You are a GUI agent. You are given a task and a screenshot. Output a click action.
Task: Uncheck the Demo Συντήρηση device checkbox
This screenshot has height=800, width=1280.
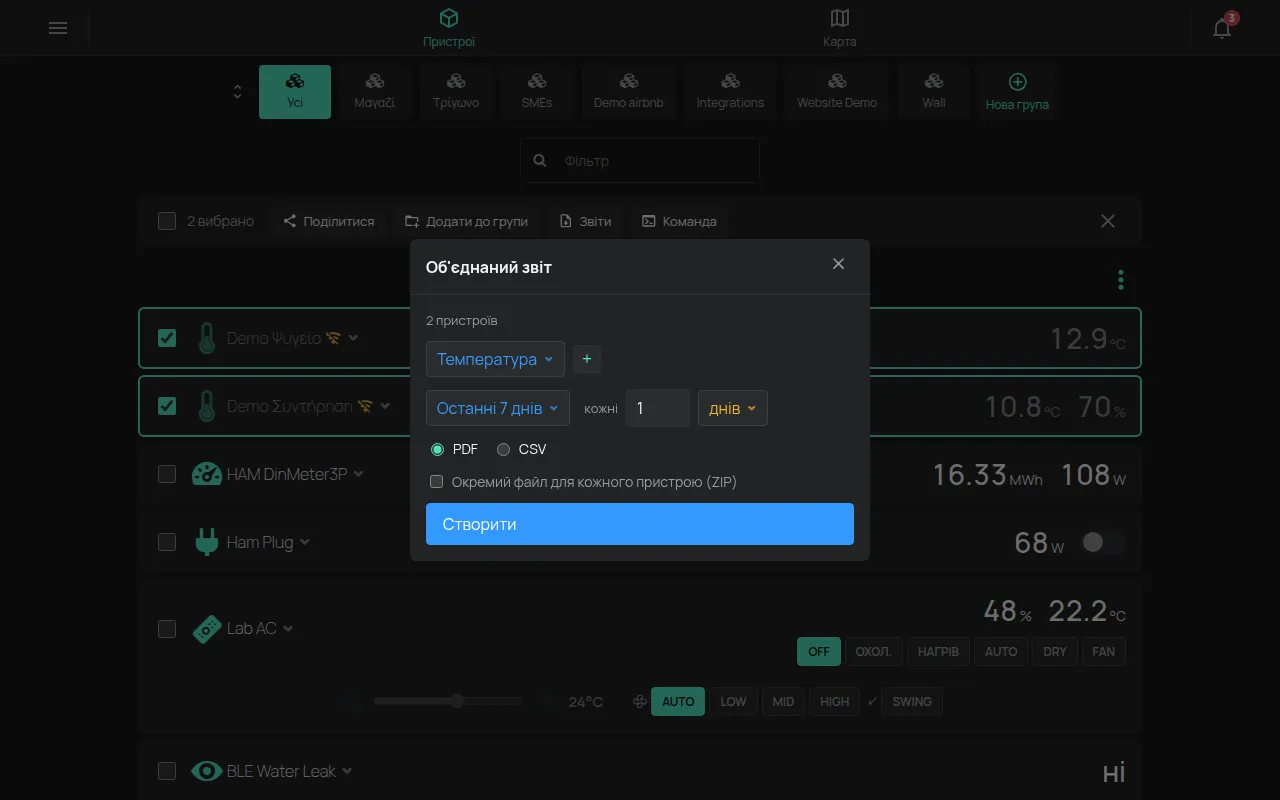coord(167,406)
